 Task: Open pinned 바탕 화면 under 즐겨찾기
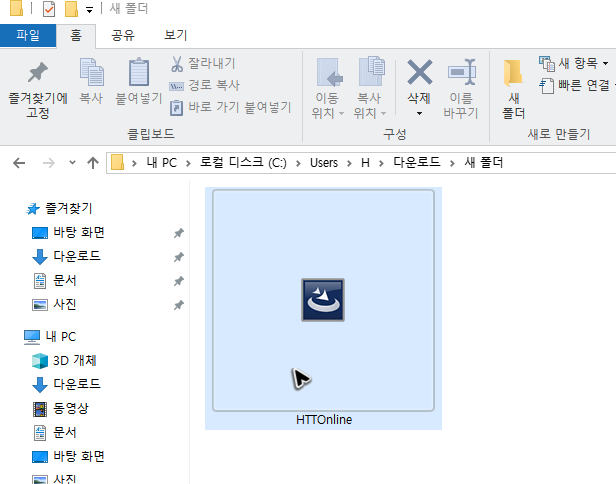[68, 233]
